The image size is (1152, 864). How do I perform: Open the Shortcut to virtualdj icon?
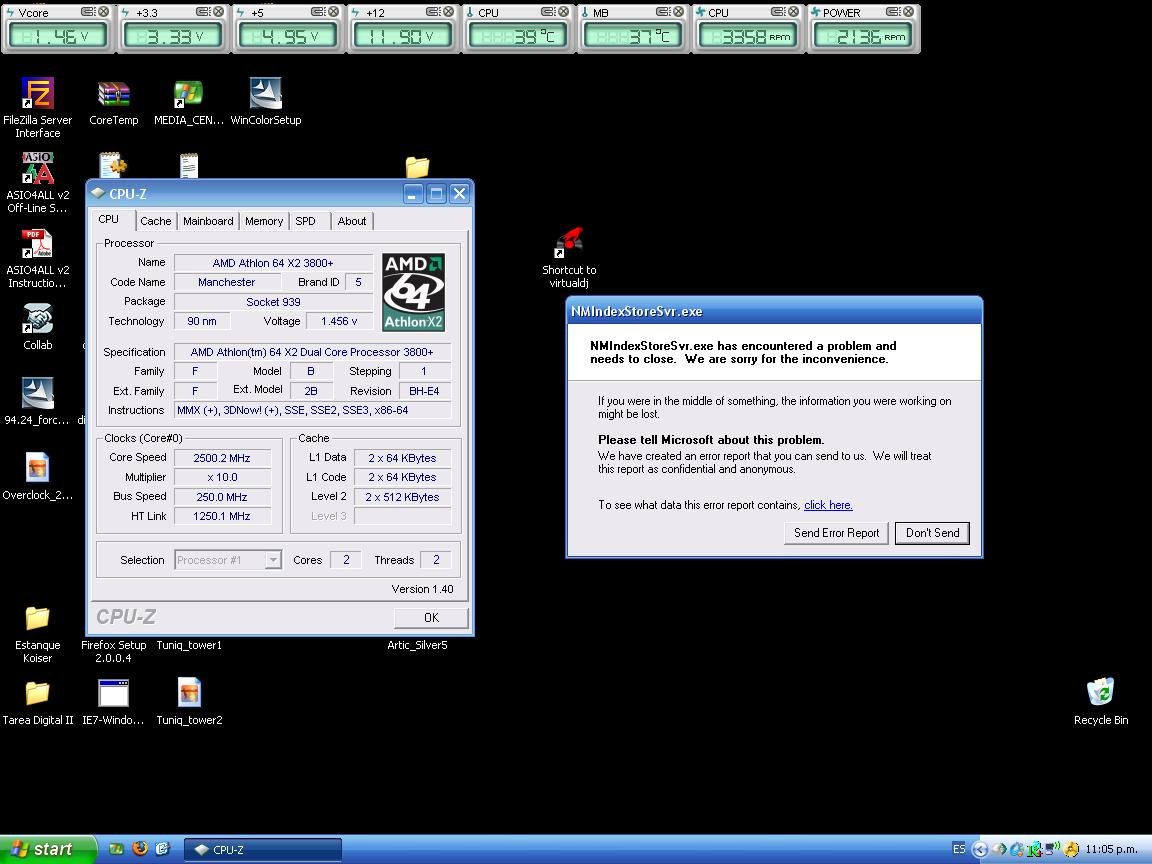(x=569, y=257)
